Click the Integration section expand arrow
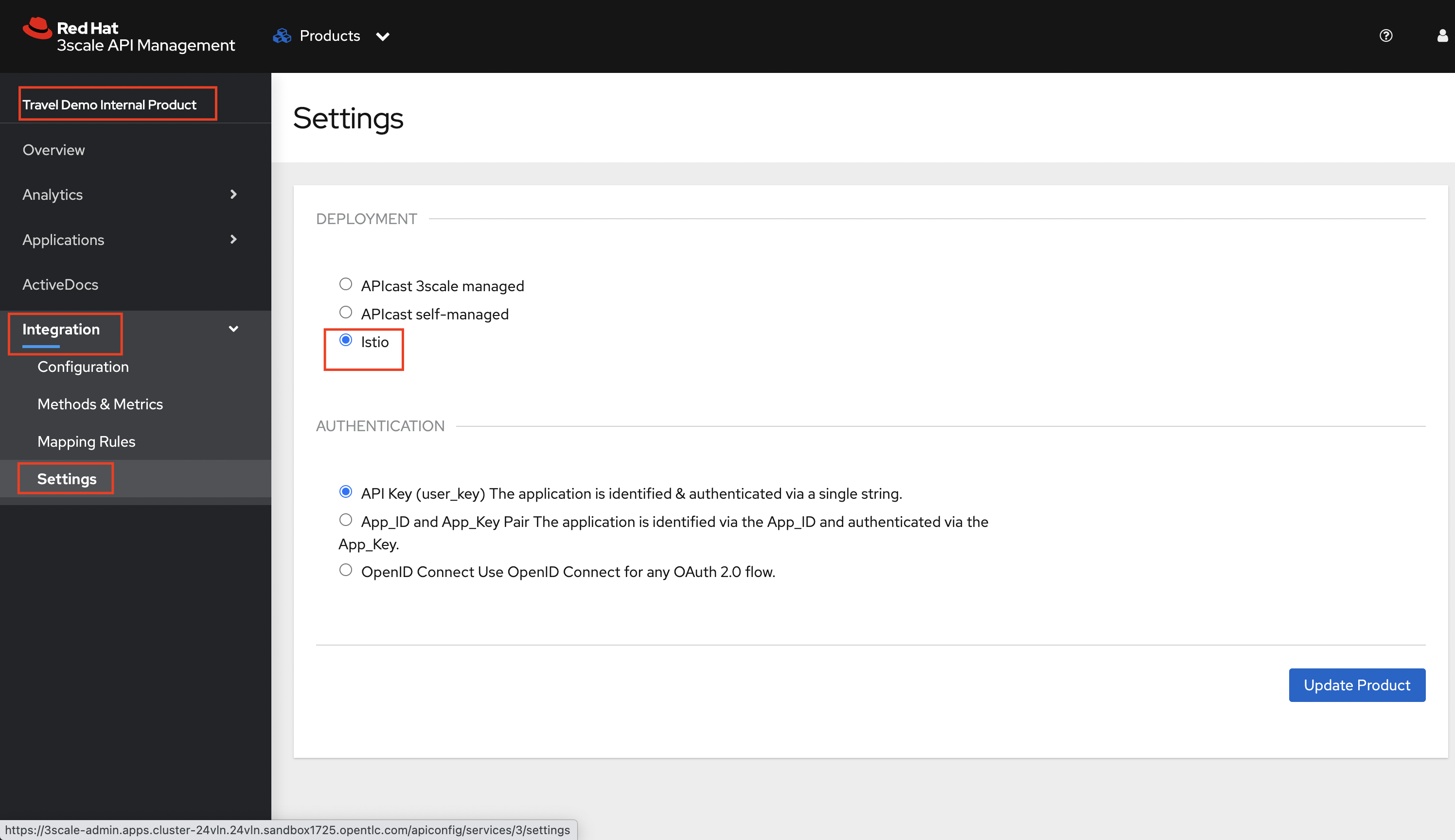The width and height of the screenshot is (1455, 840). click(234, 329)
